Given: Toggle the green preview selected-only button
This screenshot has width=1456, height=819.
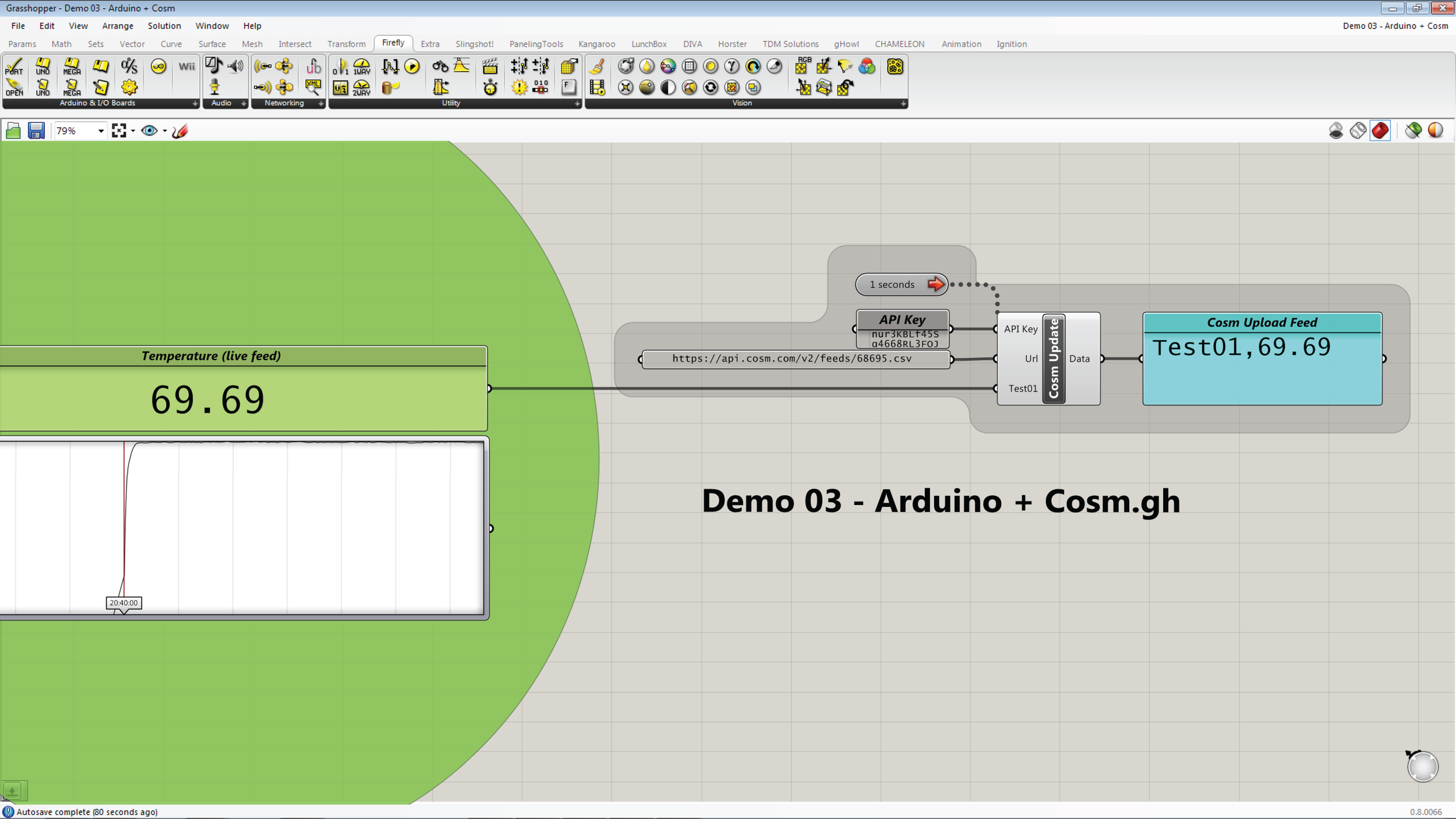Looking at the screenshot, I should [x=1413, y=130].
